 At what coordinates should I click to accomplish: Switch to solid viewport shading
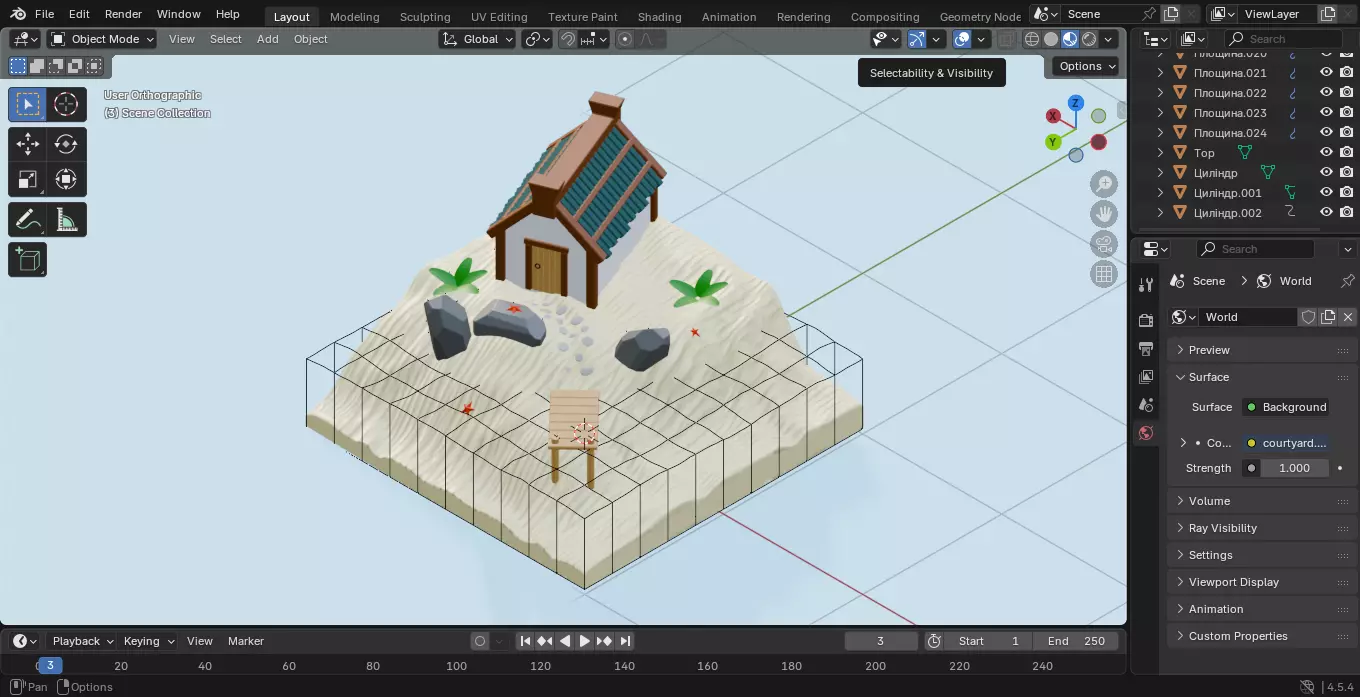(x=1051, y=39)
